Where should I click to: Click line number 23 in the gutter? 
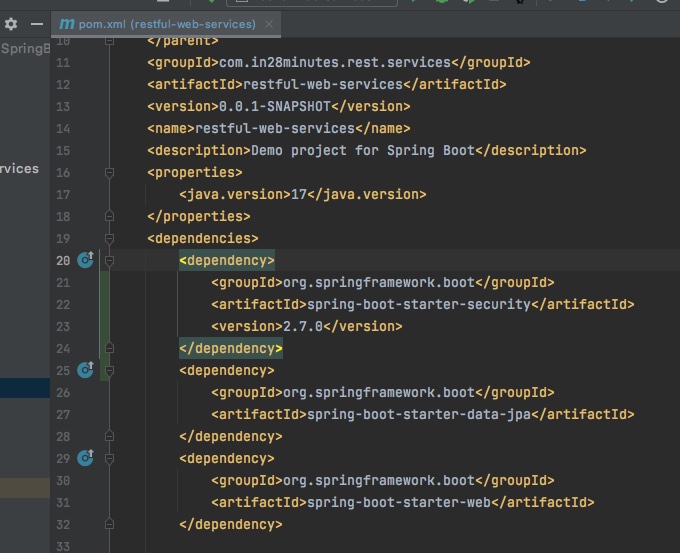(x=63, y=327)
